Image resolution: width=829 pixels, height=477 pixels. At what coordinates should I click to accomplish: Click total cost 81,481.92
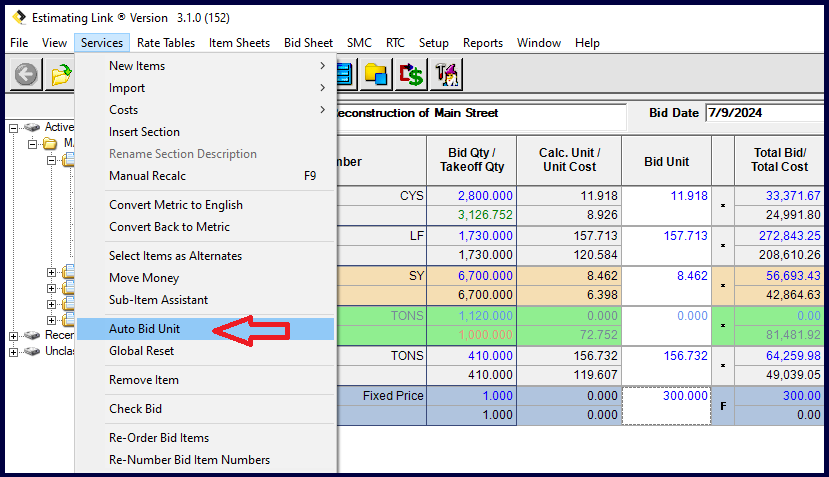coord(793,335)
